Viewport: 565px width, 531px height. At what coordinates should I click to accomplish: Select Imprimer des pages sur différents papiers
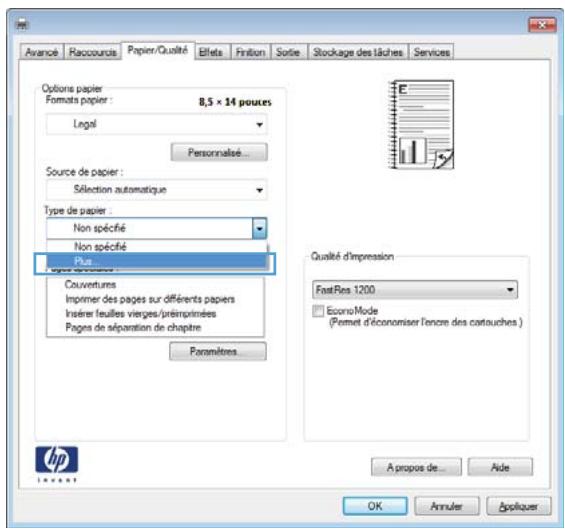tap(150, 299)
